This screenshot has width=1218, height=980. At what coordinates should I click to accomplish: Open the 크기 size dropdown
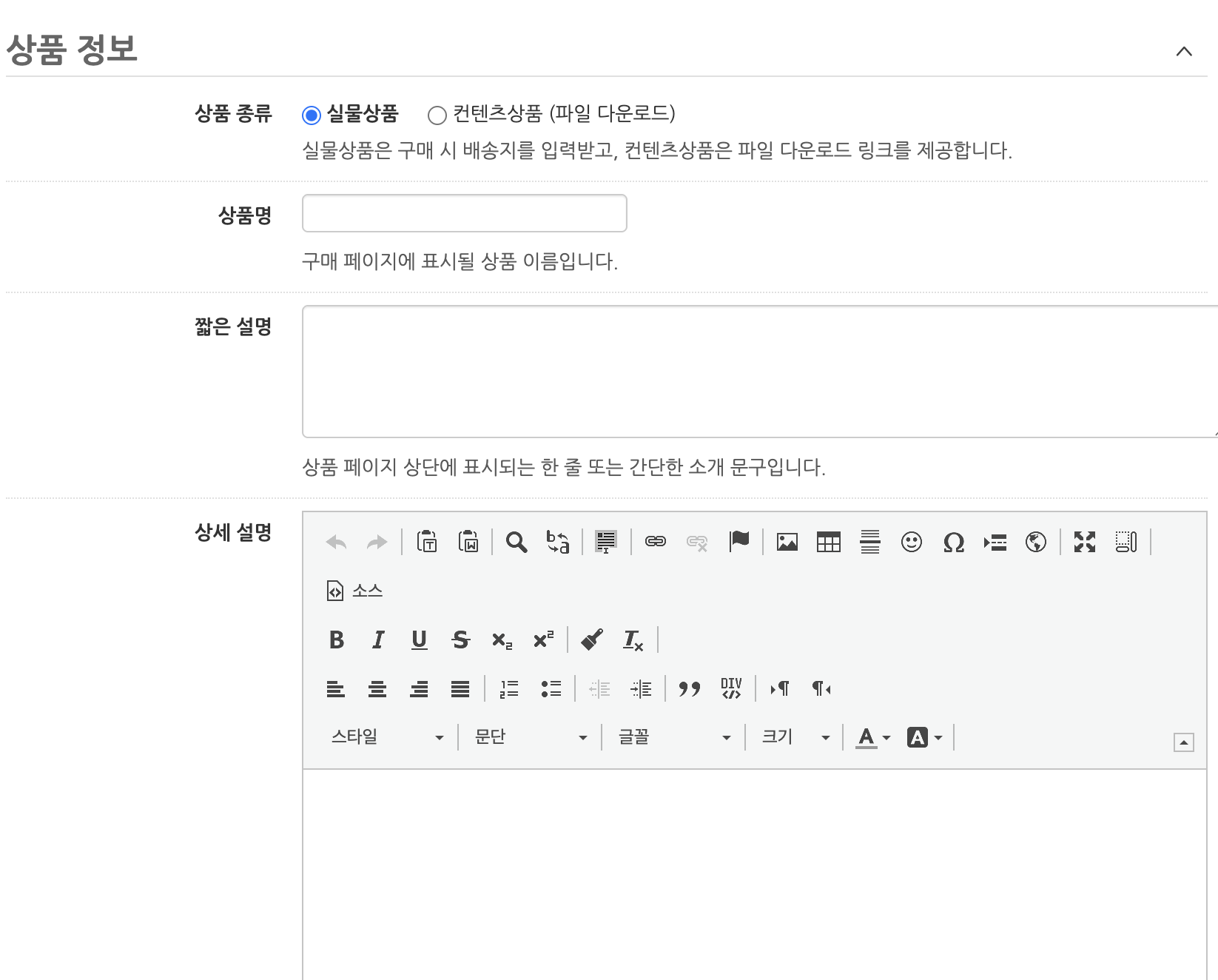coord(796,737)
